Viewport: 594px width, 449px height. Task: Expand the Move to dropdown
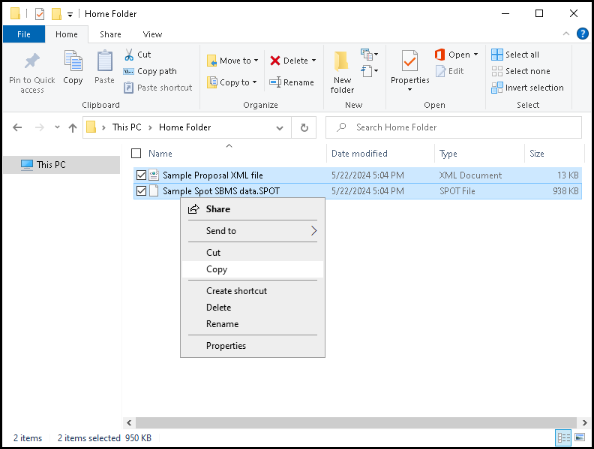(x=256, y=61)
